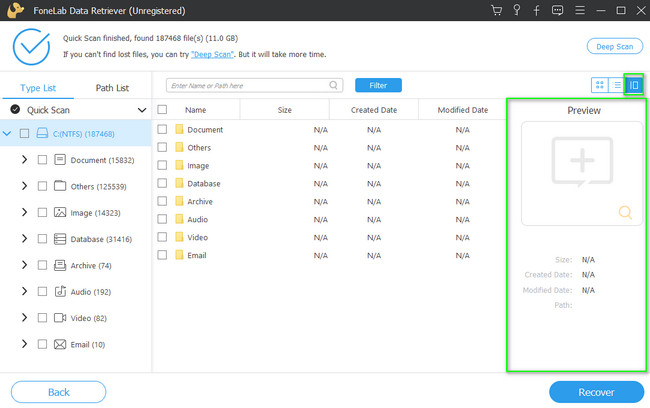
Task: Click the Database type icon in the tree
Action: (x=60, y=239)
